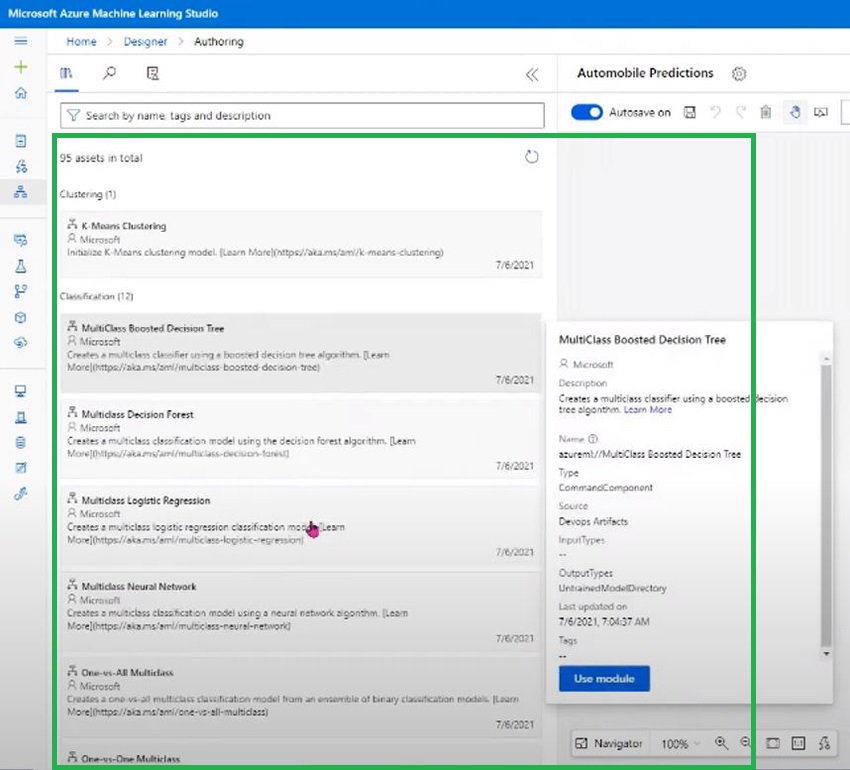Click the fit-to-screen icon

click(772, 743)
